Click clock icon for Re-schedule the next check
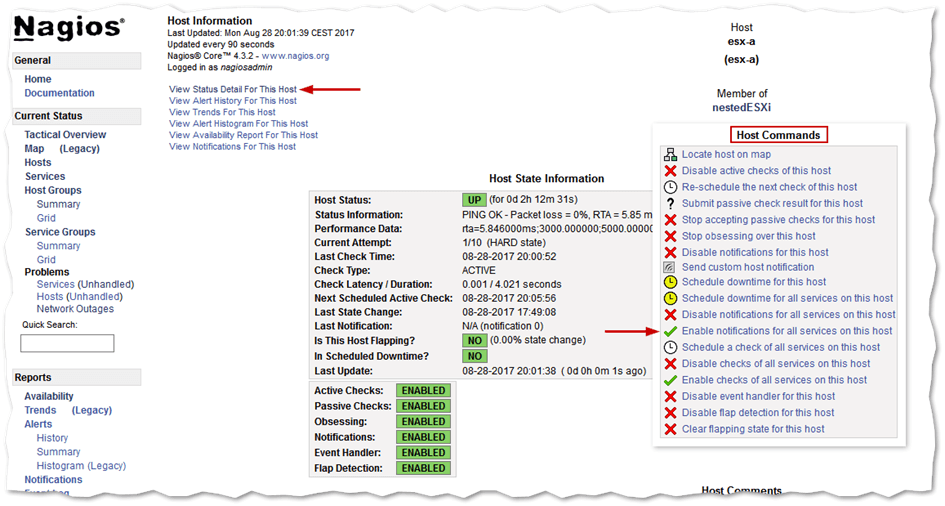This screenshot has width=945, height=506. [x=670, y=187]
